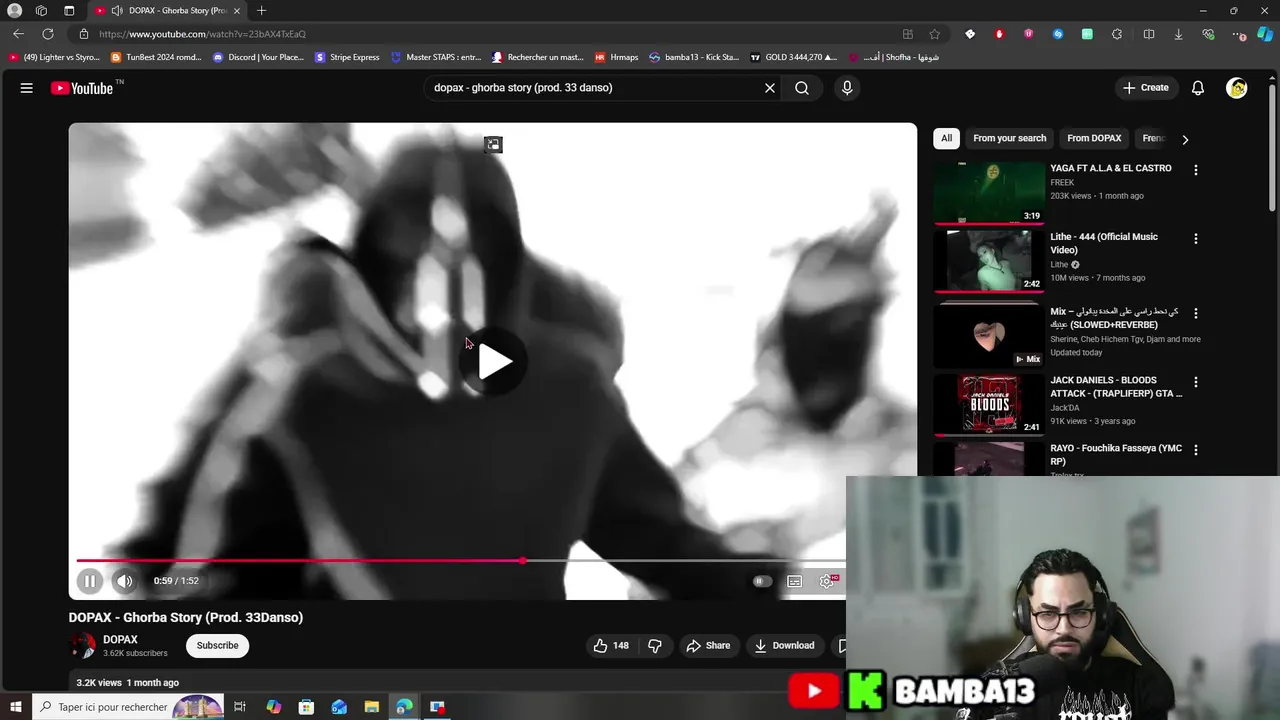Click the Windows taskbar search box
The image size is (1280, 720).
(x=128, y=707)
